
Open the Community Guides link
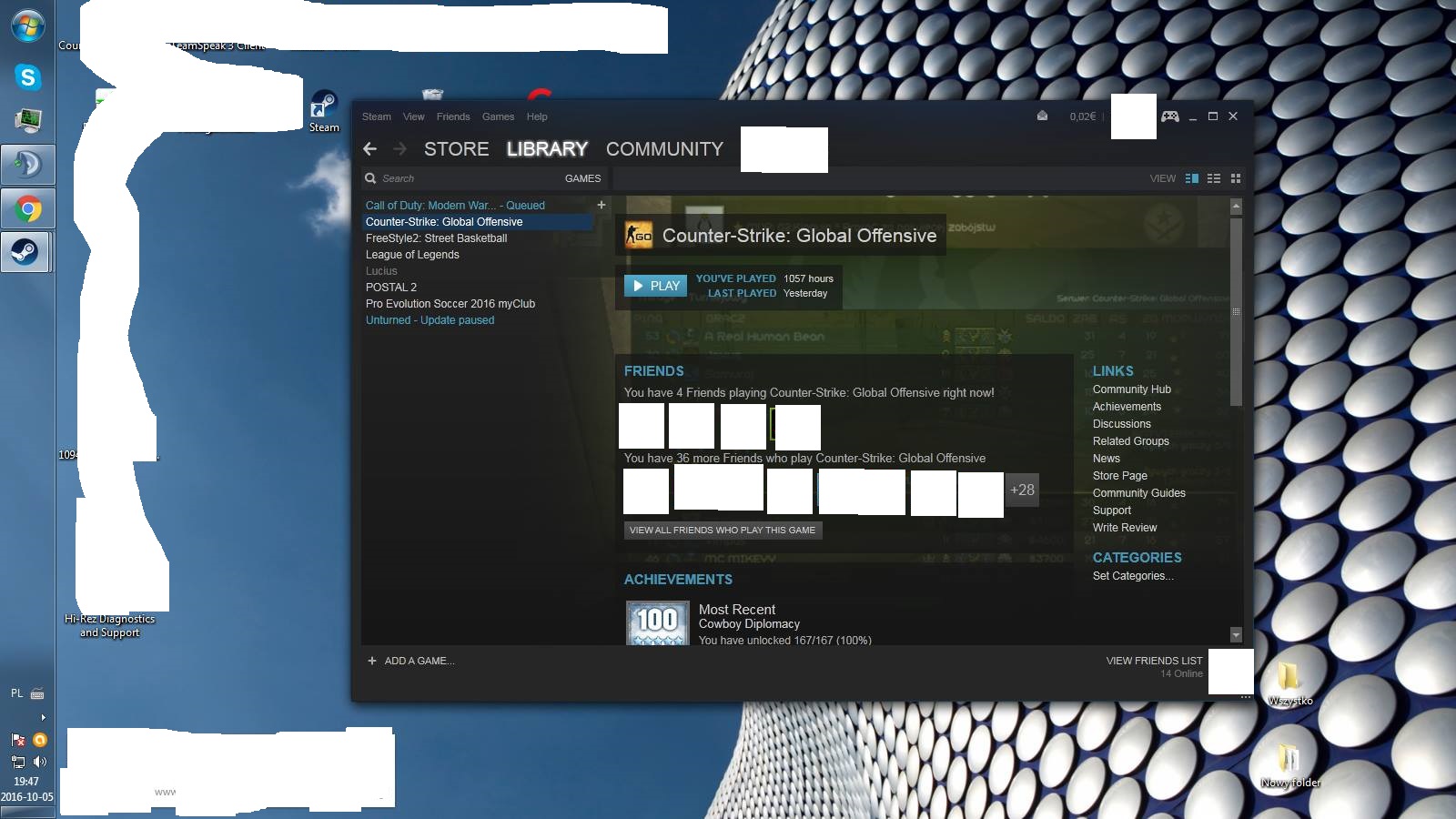(x=1139, y=493)
